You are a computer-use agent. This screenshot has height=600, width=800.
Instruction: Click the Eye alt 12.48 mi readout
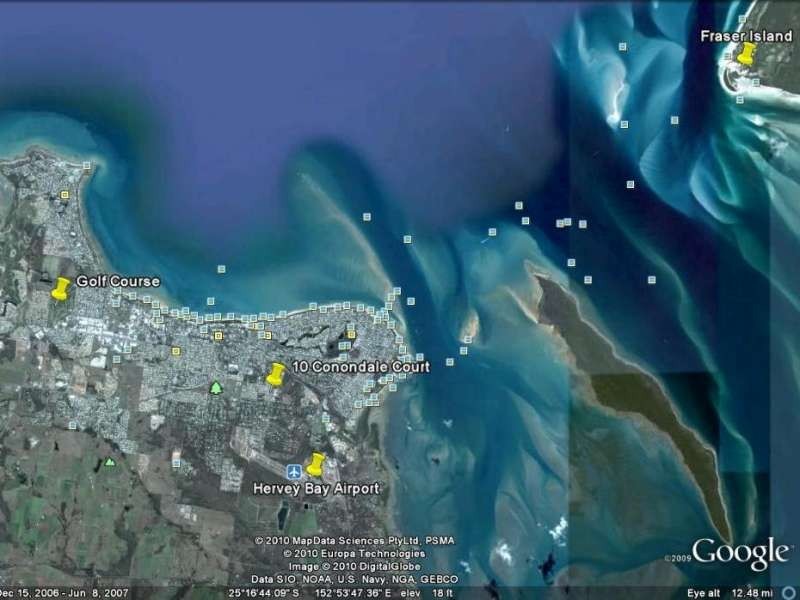[x=730, y=593]
